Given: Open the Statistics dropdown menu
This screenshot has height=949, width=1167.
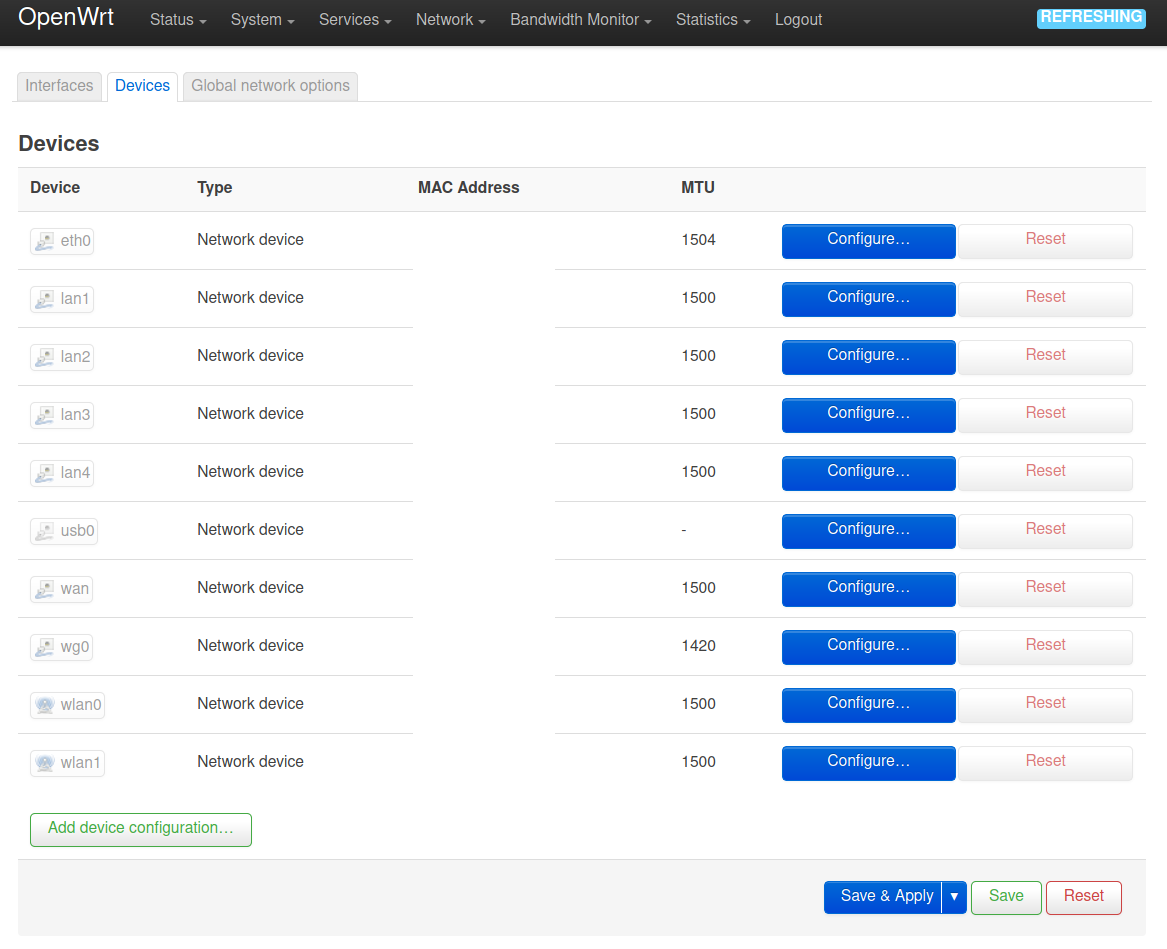Looking at the screenshot, I should point(713,20).
